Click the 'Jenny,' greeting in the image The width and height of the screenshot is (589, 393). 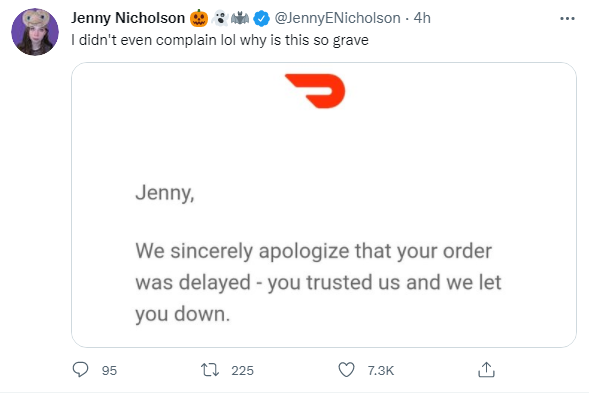165,193
